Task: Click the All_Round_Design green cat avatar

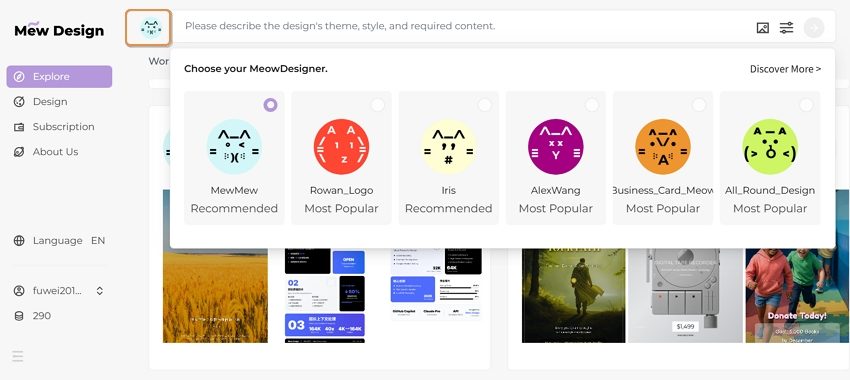Action: [770, 147]
